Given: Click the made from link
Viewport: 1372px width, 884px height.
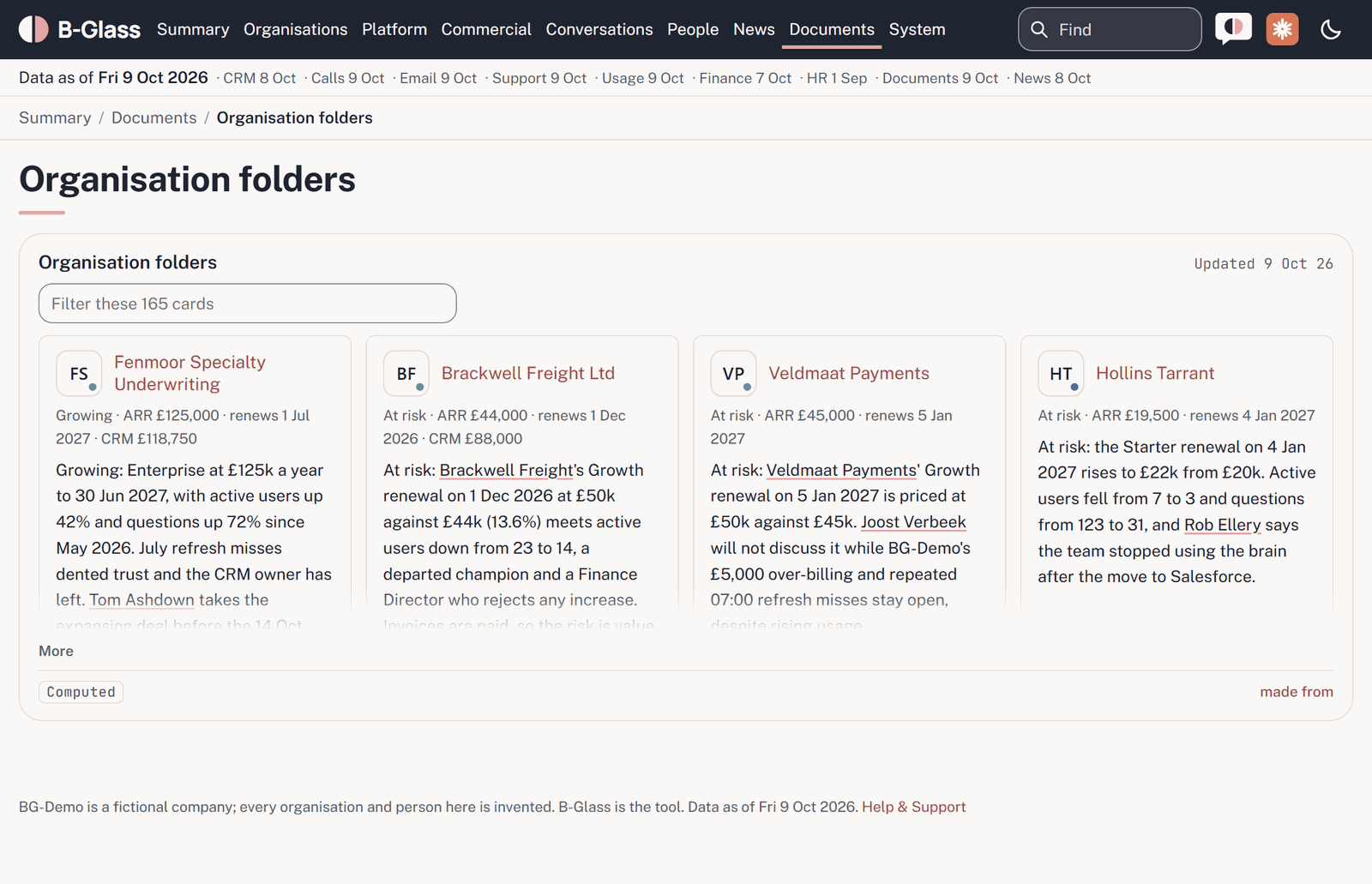Looking at the screenshot, I should pos(1297,692).
